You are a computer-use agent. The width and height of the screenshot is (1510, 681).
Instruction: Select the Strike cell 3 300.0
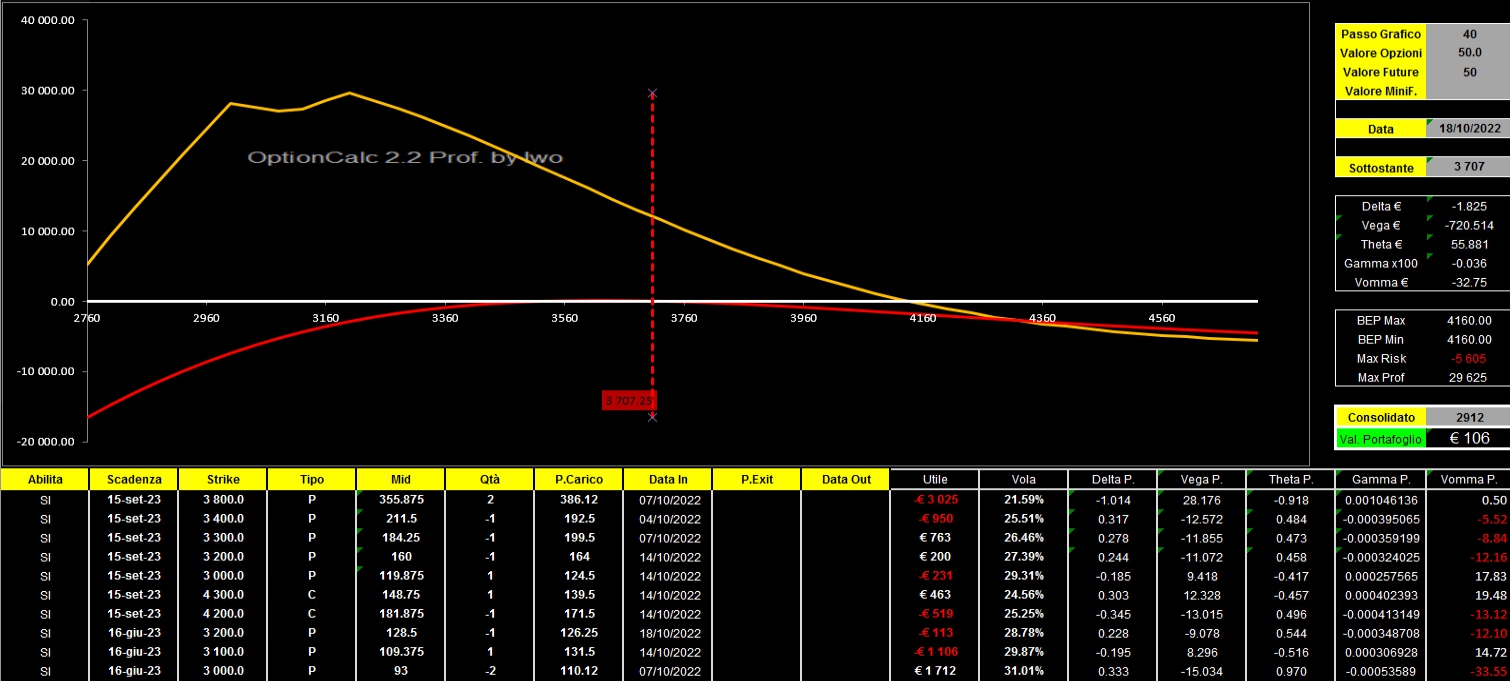223,537
